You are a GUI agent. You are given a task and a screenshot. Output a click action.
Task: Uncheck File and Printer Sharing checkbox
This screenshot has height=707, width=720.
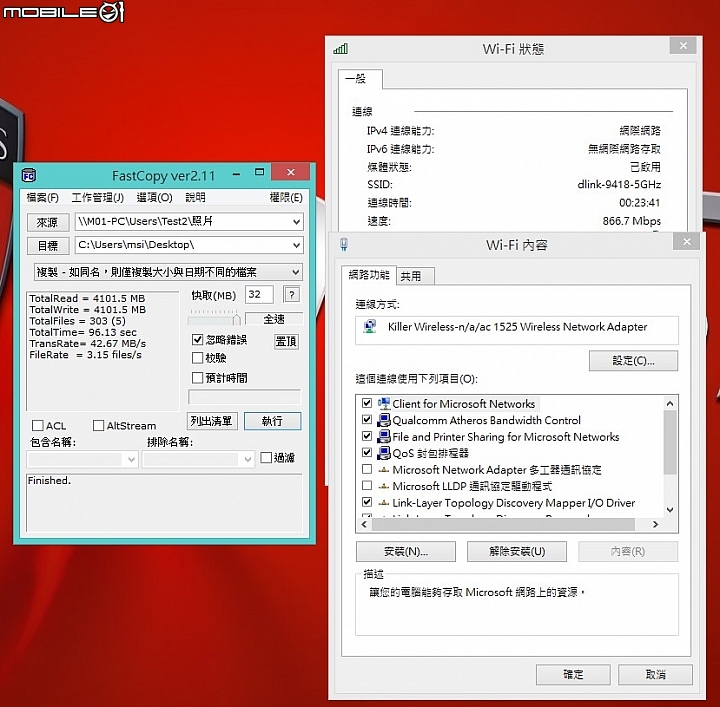(367, 436)
